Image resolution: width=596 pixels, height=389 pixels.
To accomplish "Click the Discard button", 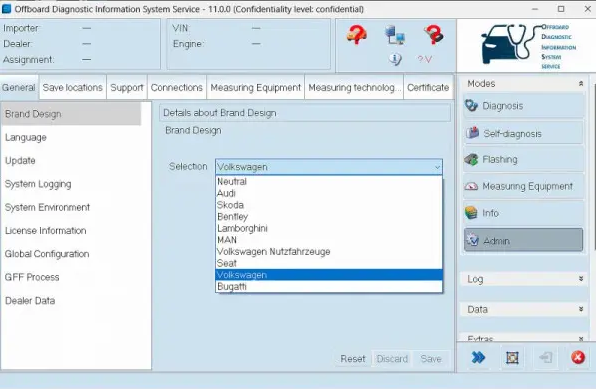I will tap(392, 359).
